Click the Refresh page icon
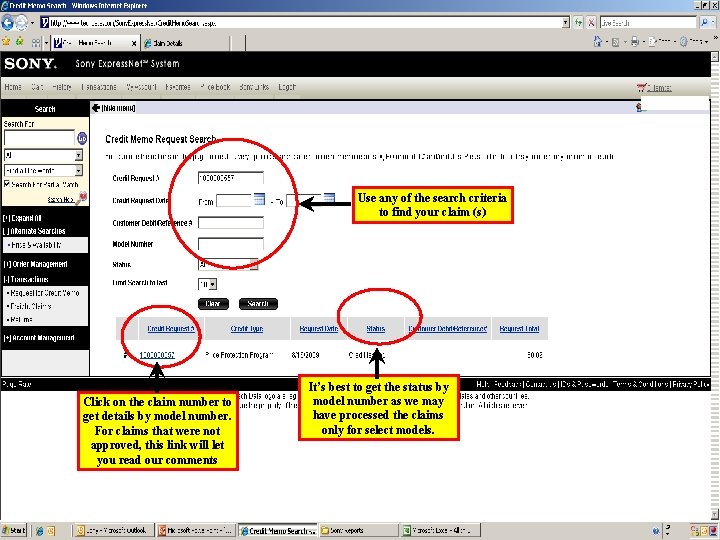Viewport: 720px width, 540px height. coord(579,22)
